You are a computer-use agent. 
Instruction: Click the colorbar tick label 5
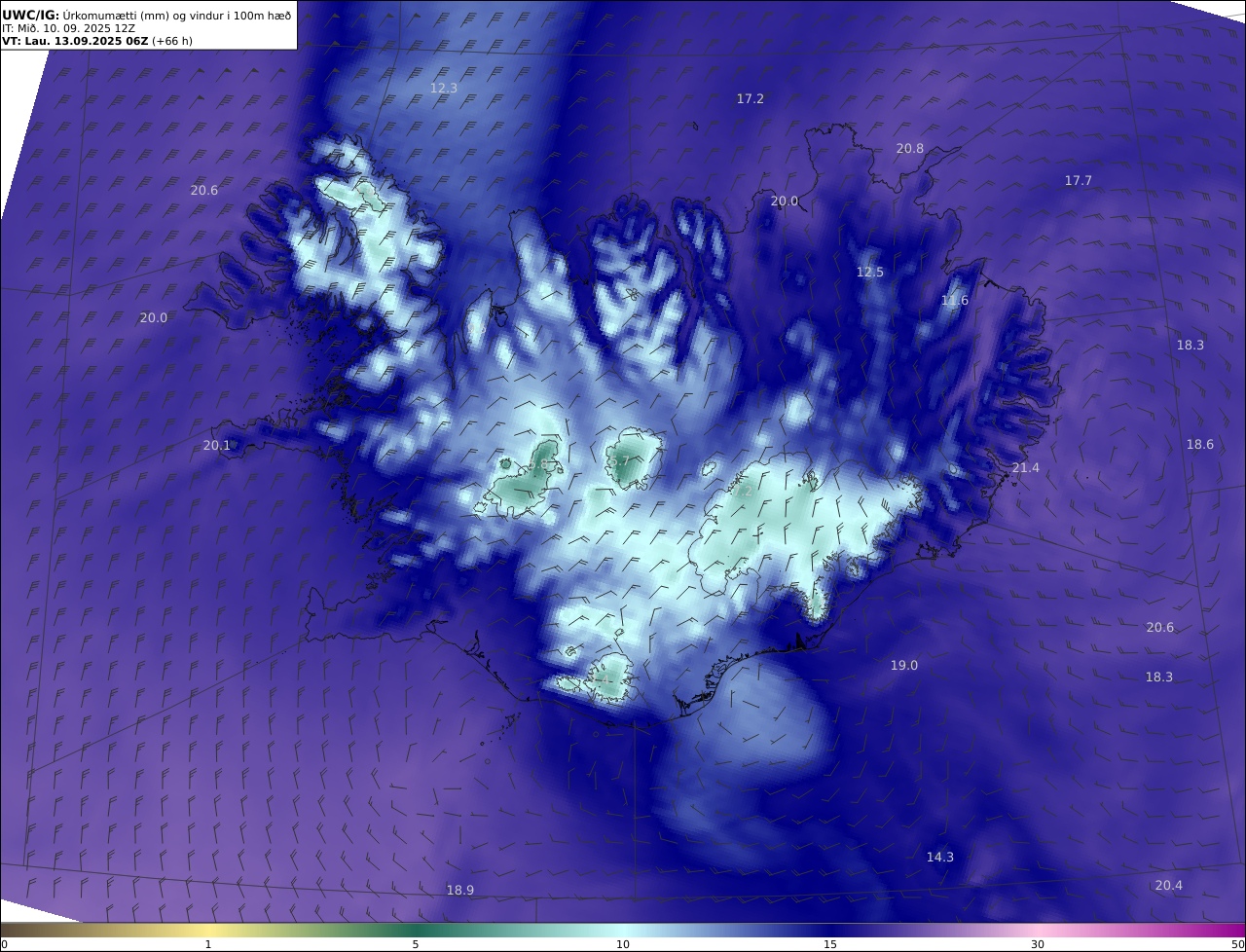click(416, 944)
